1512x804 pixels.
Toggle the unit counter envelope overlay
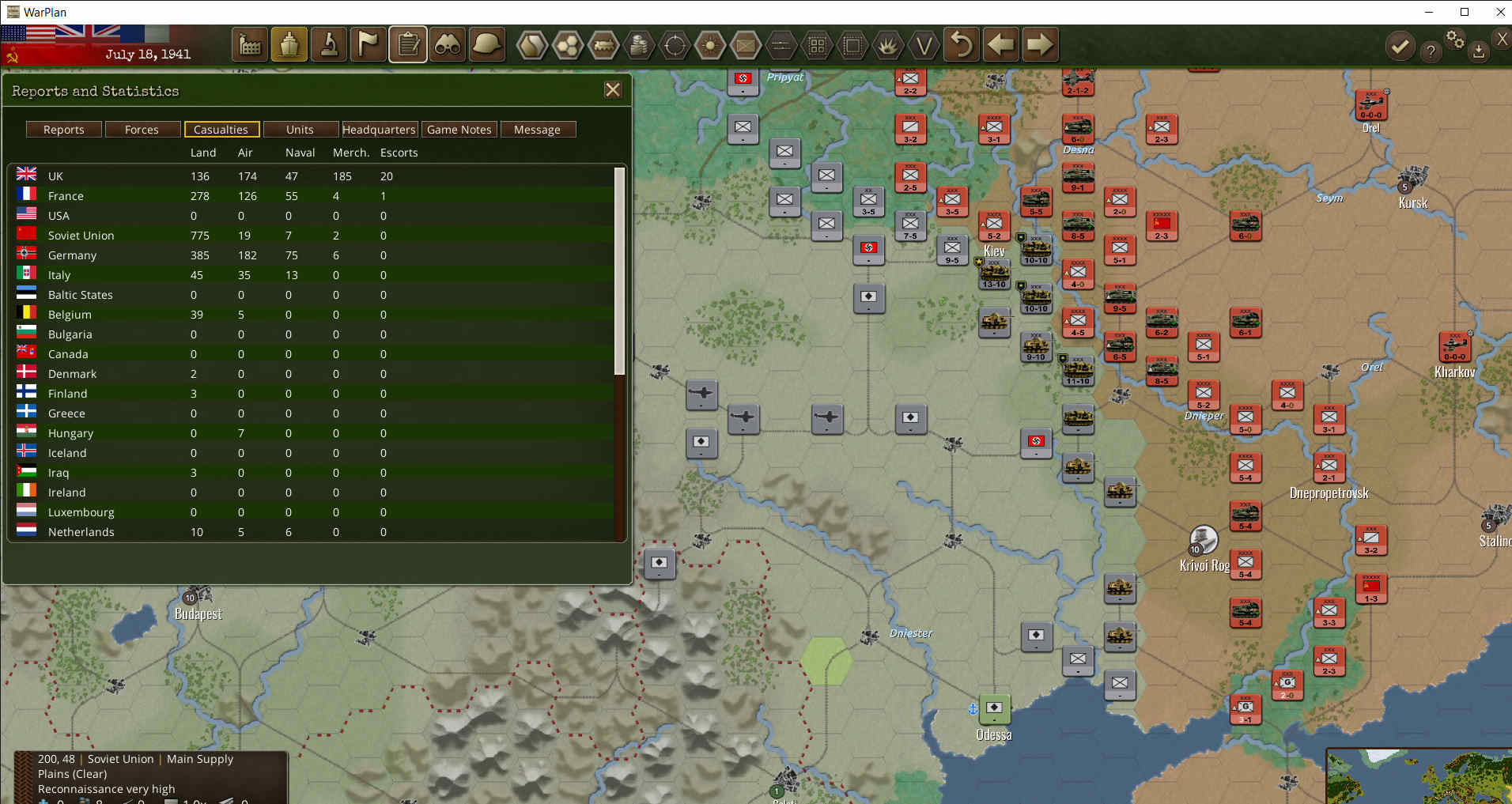click(746, 45)
